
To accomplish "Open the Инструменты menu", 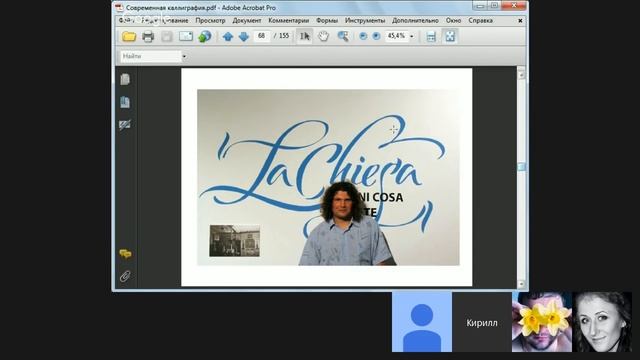I will pyautogui.click(x=365, y=20).
